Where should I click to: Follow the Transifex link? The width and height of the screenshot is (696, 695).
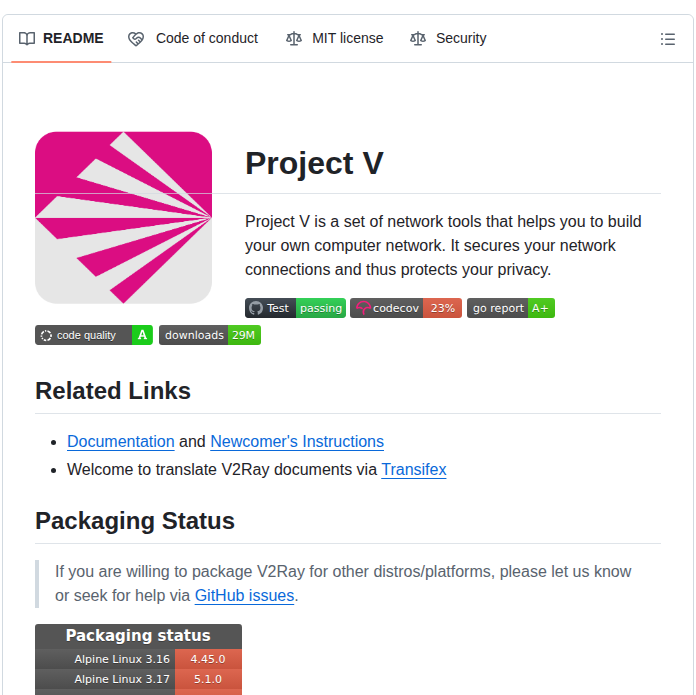click(414, 469)
